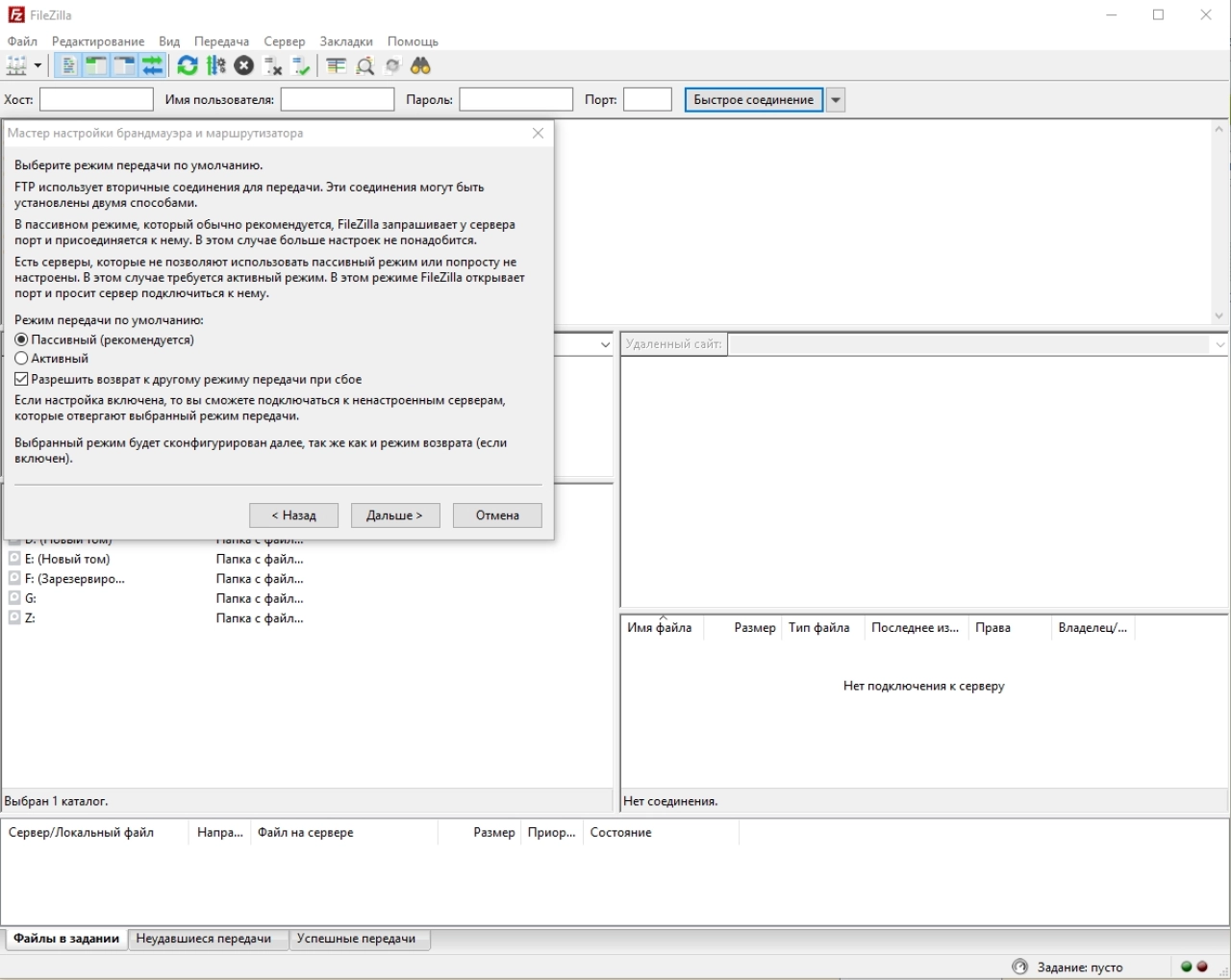1231x980 pixels.
Task: Open the Быстрое соединение history dropdown arrow
Action: coord(836,100)
